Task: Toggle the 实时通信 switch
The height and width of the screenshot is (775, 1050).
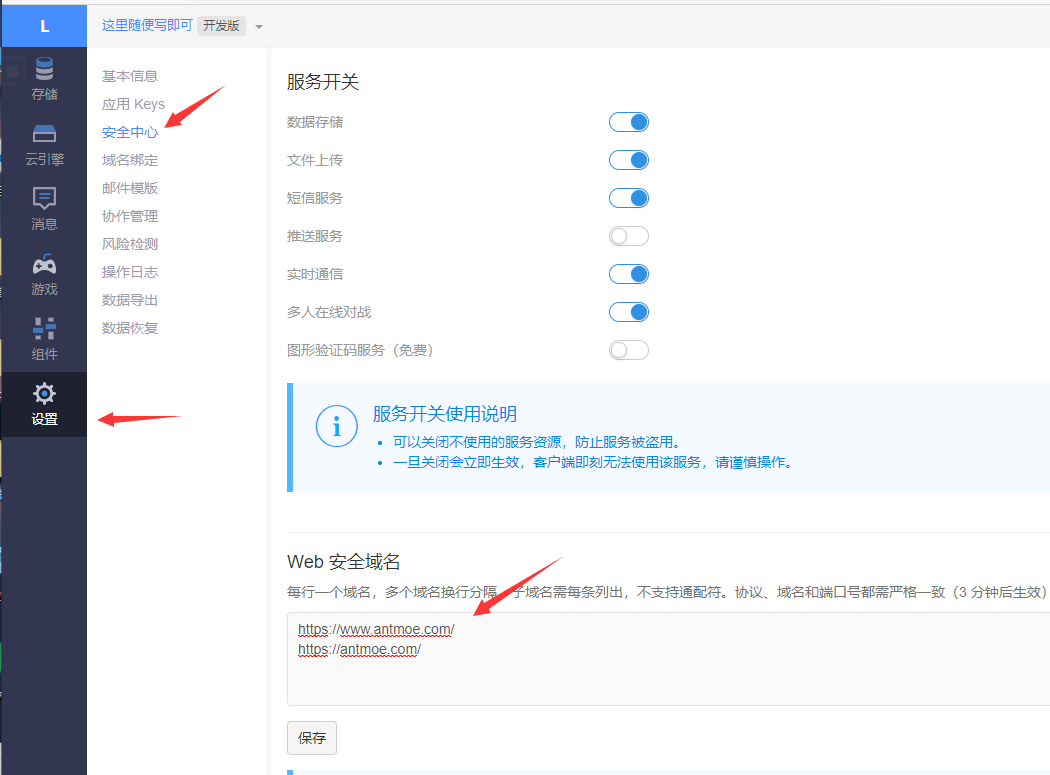Action: coord(629,274)
